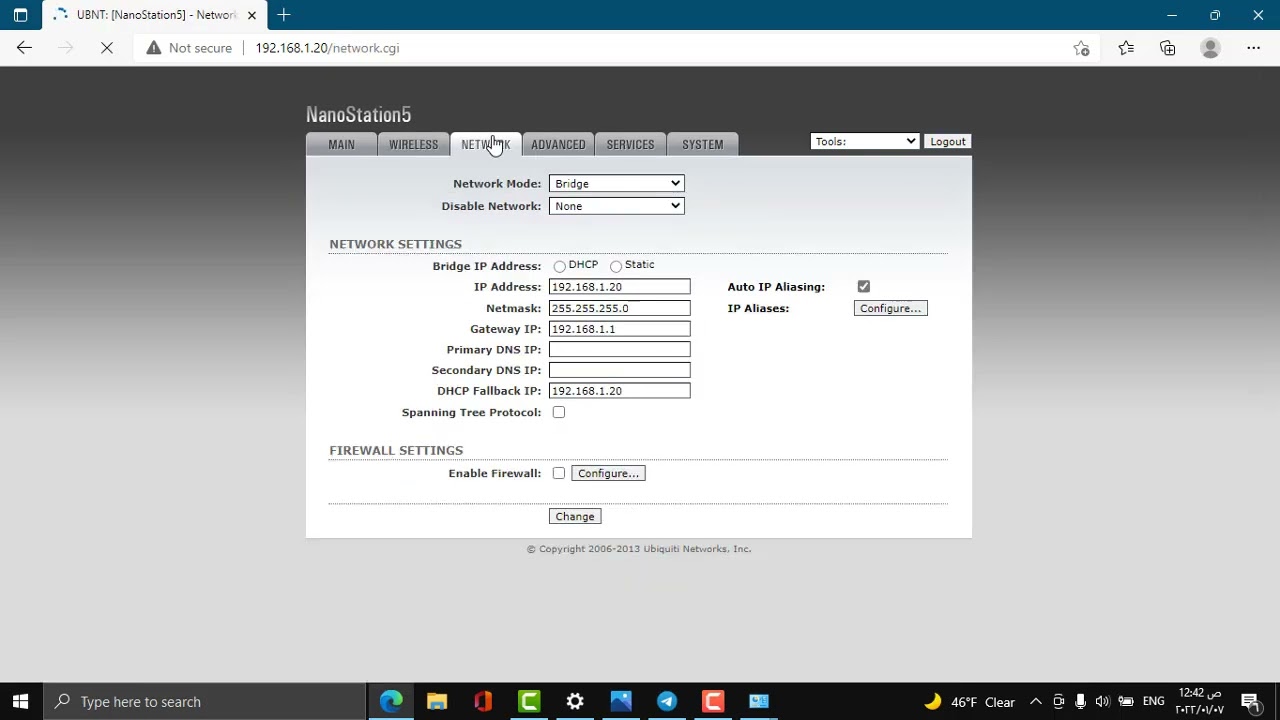Open Microsoft Edge from the taskbar

coord(391,701)
